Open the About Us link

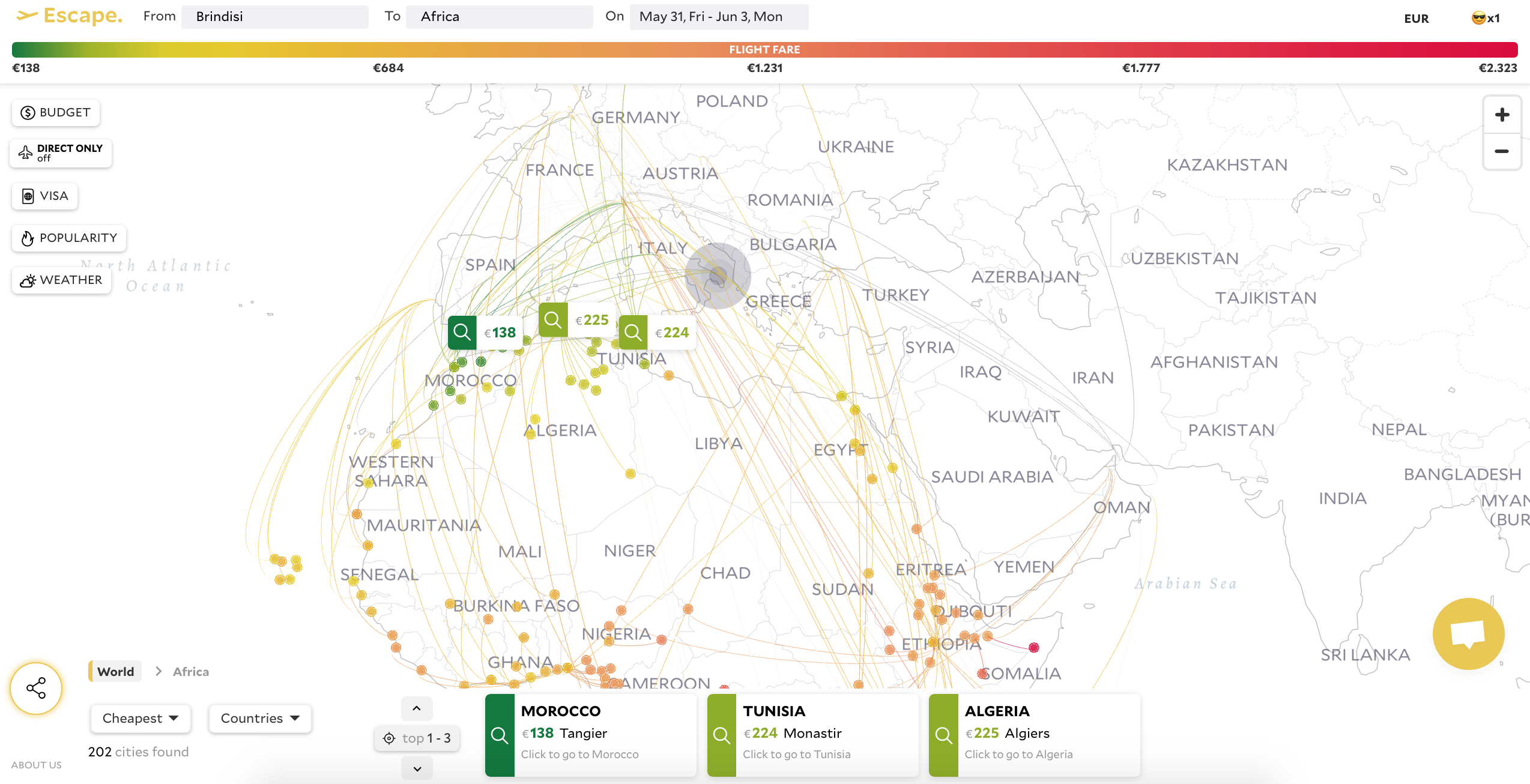pos(36,765)
